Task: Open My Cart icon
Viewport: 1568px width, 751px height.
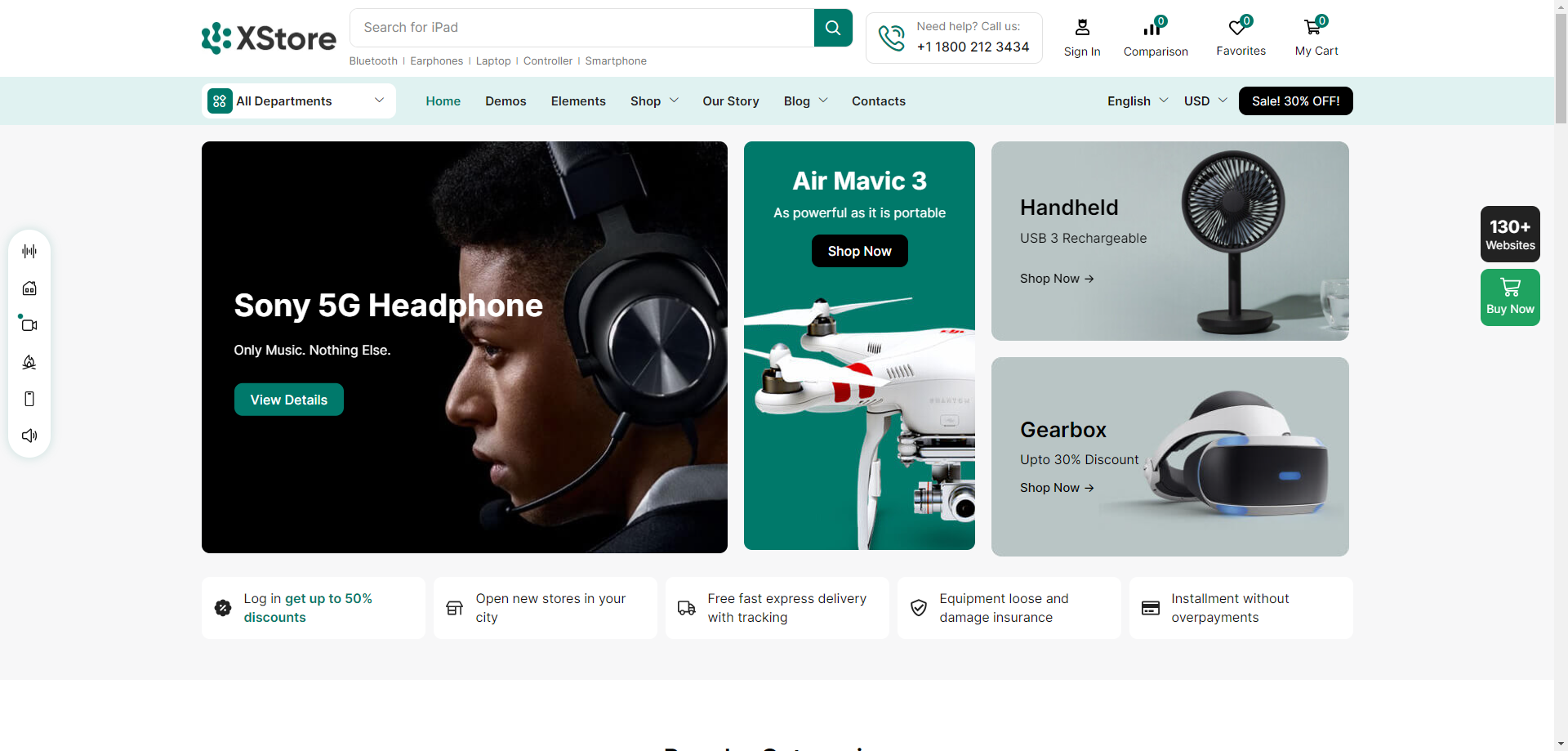Action: [1313, 28]
